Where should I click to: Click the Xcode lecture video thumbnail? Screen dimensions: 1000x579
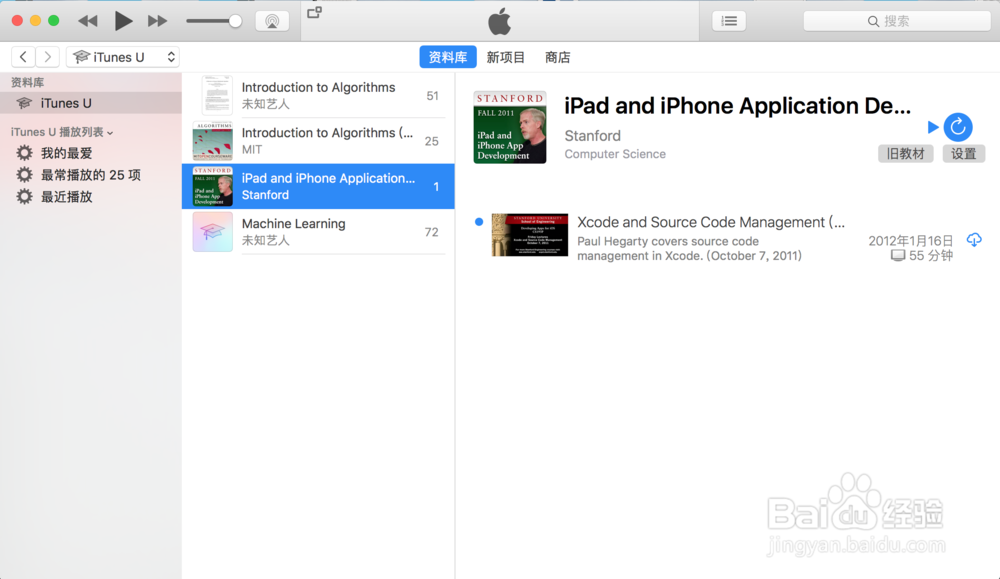(529, 235)
